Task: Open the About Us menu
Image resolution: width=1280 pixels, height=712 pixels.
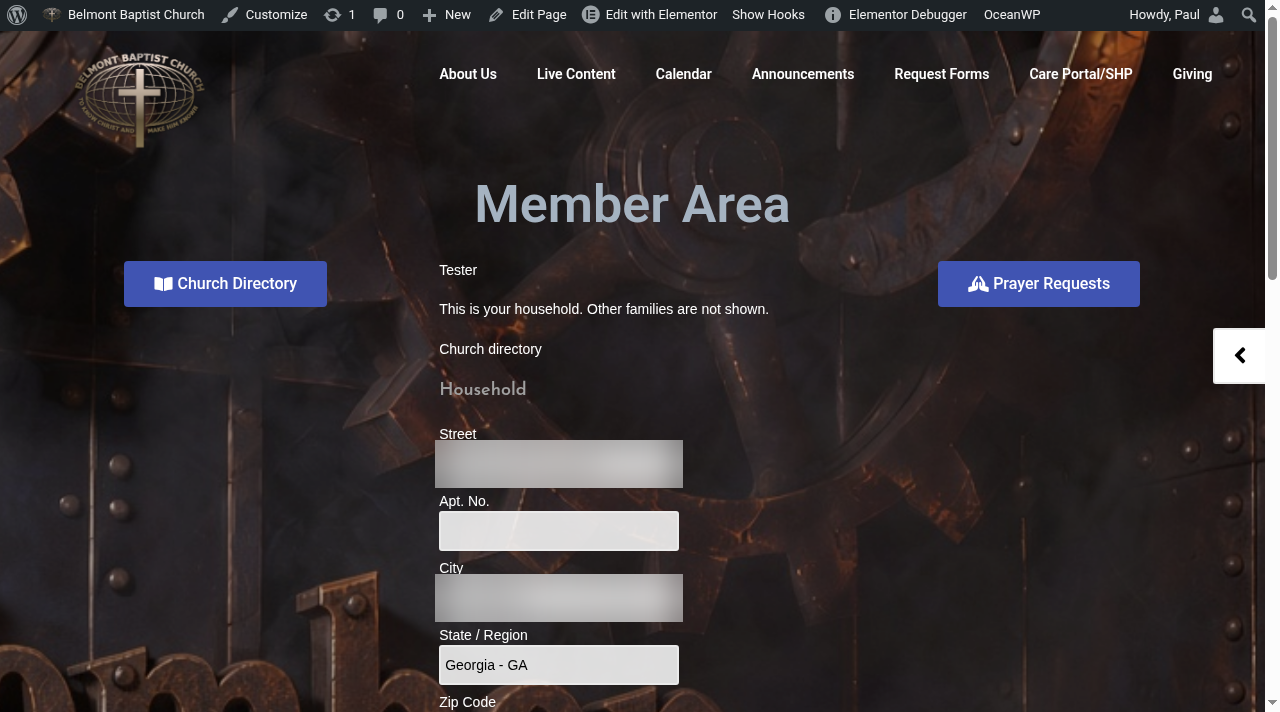Action: click(x=468, y=74)
